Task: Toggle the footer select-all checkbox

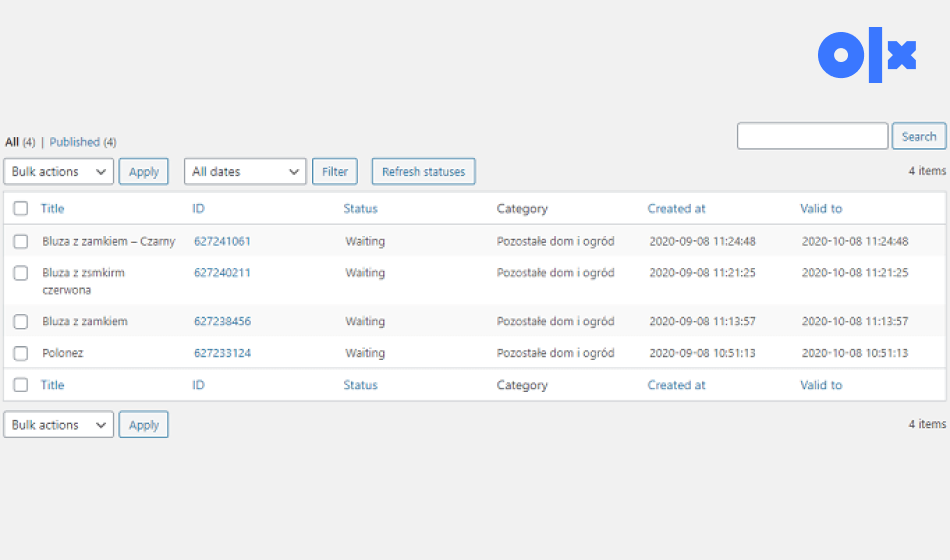Action: [21, 385]
